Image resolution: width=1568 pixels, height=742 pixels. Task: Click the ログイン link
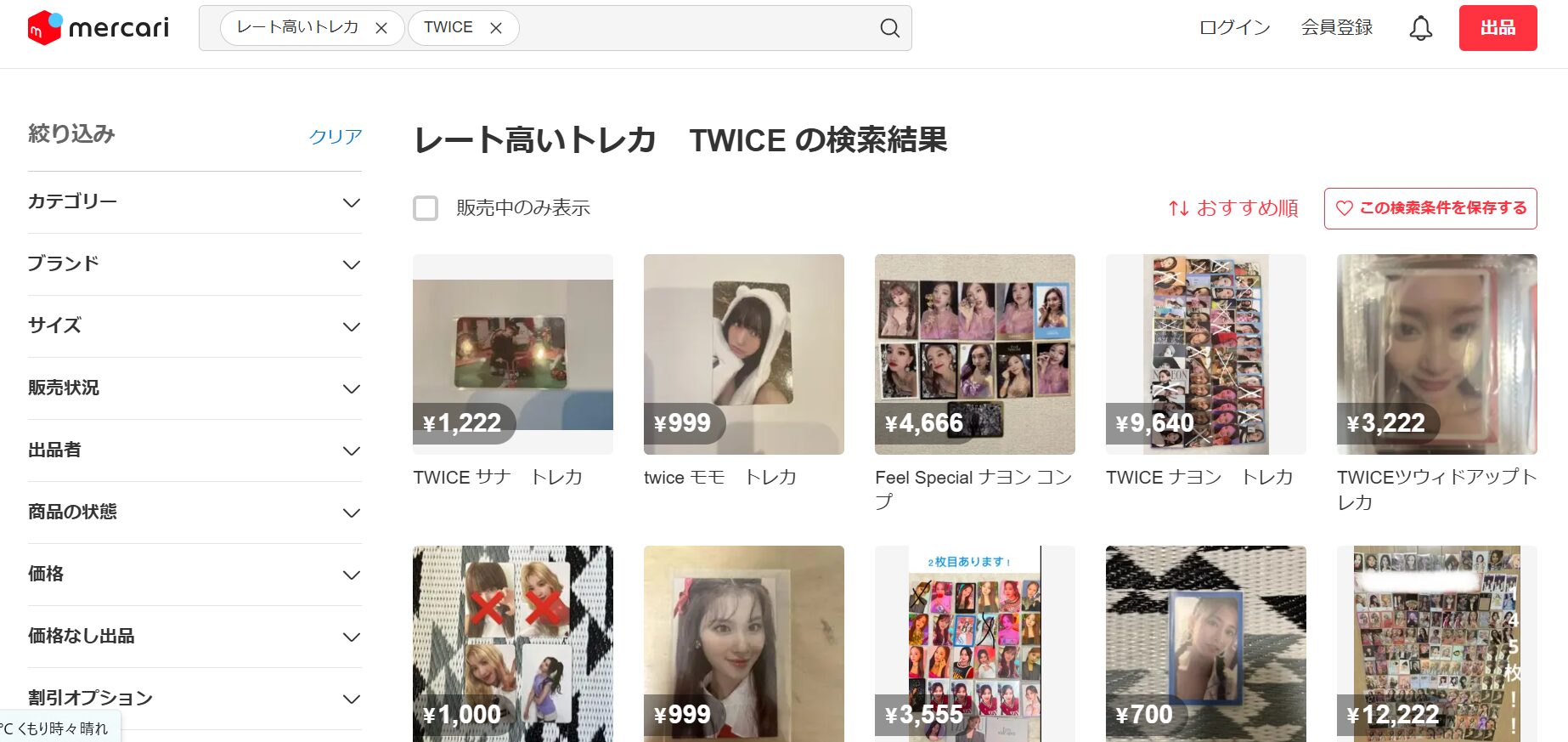coord(1234,28)
